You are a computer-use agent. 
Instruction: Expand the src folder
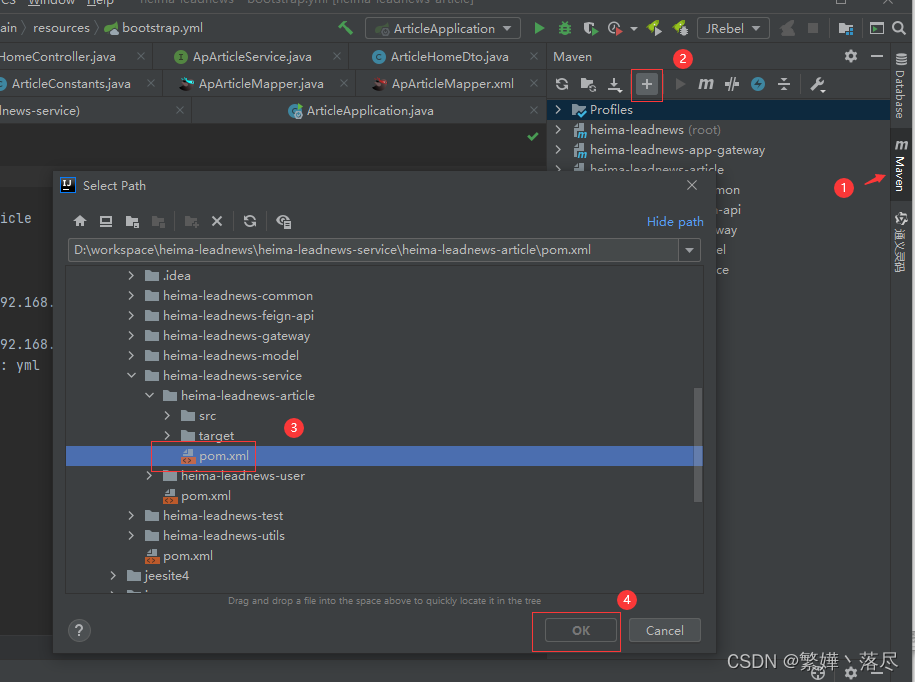click(167, 415)
